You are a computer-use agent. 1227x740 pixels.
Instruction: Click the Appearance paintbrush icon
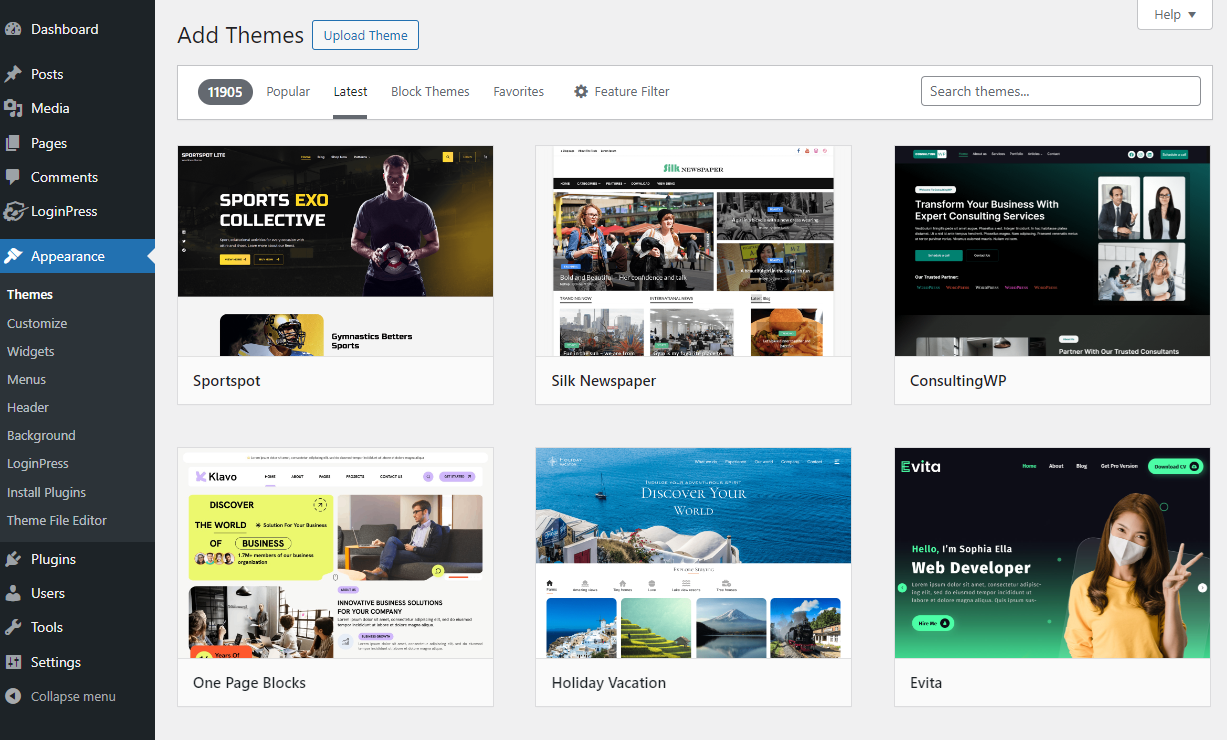click(x=13, y=256)
